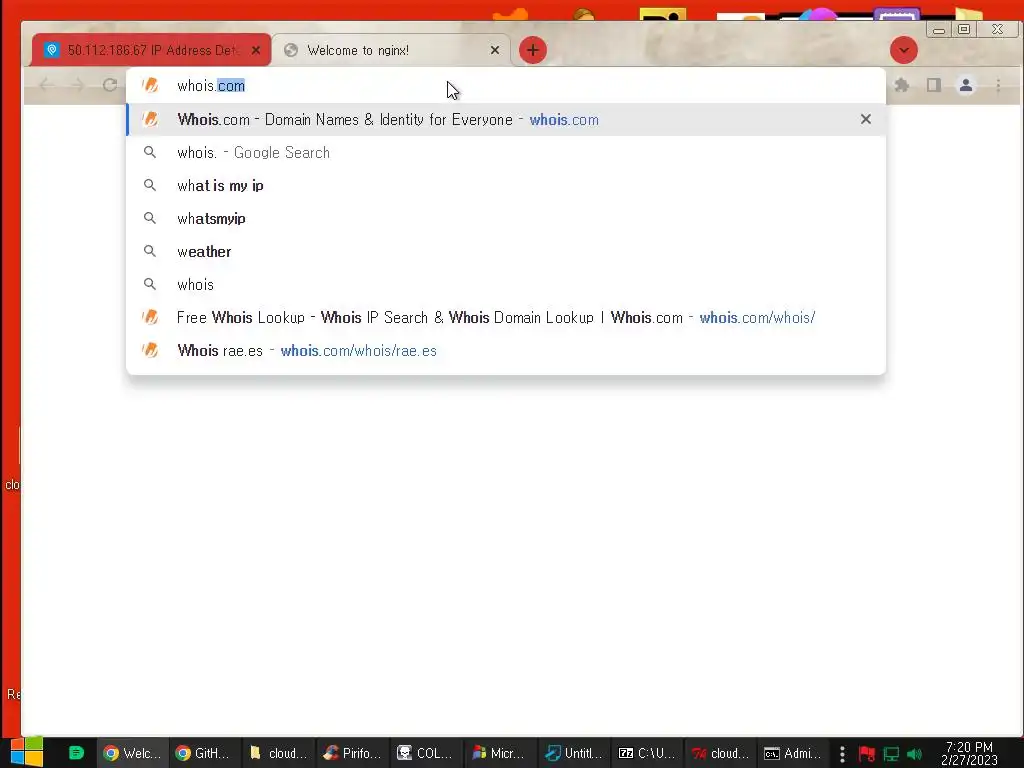Open the Extensions puzzle icon
This screenshot has width=1024, height=768.
(x=902, y=85)
